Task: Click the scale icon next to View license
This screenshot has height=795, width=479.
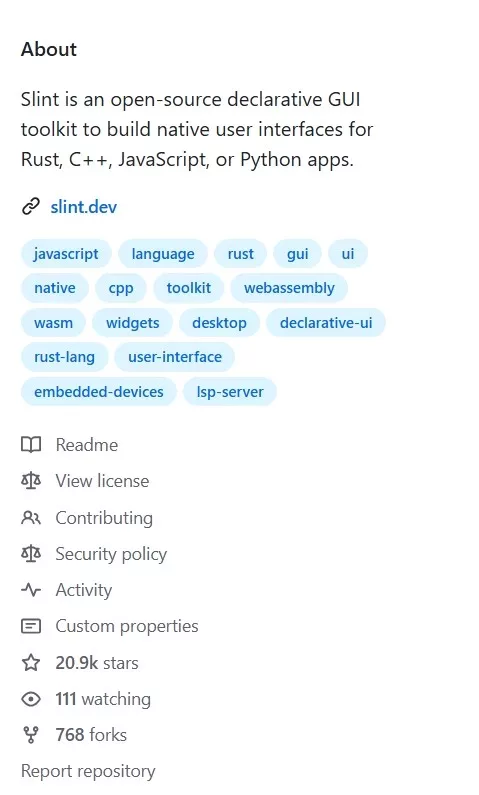Action: point(31,481)
